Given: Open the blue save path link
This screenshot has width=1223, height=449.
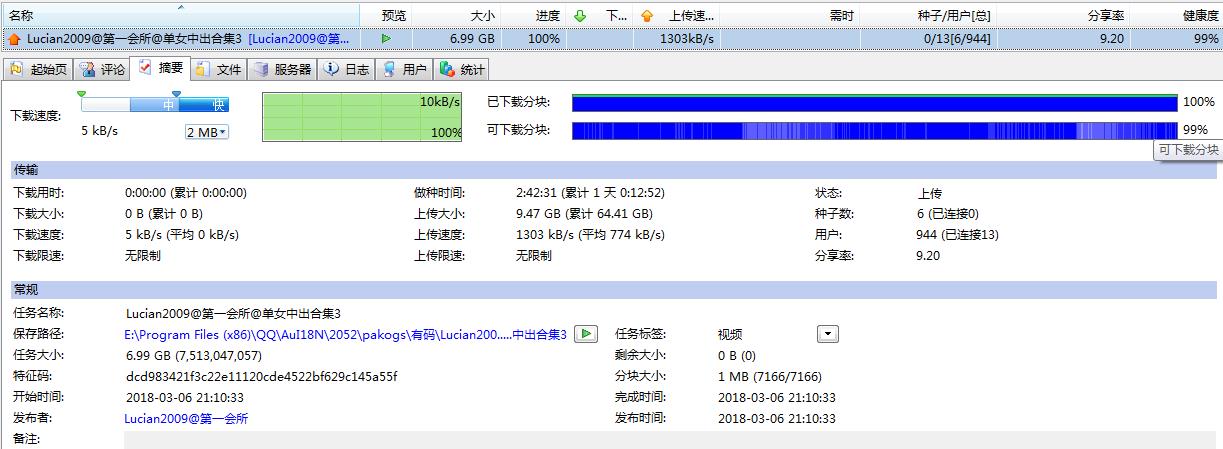Looking at the screenshot, I should point(345,334).
